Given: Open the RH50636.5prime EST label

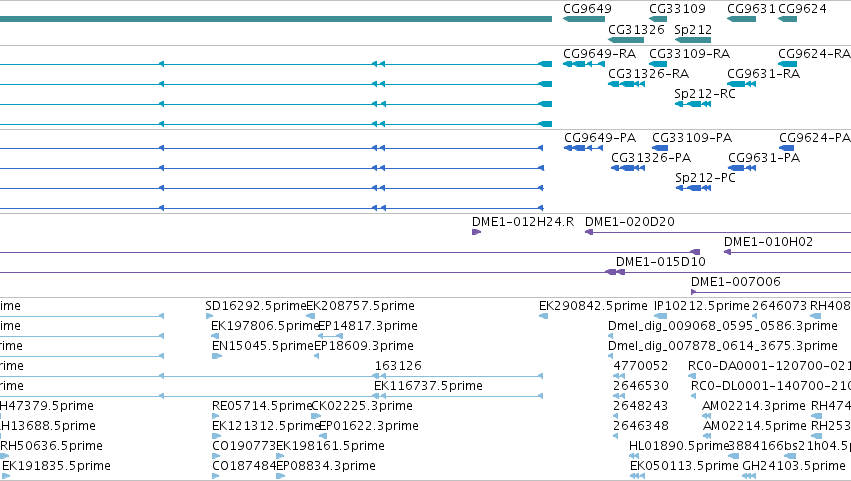Looking at the screenshot, I should point(52,447).
